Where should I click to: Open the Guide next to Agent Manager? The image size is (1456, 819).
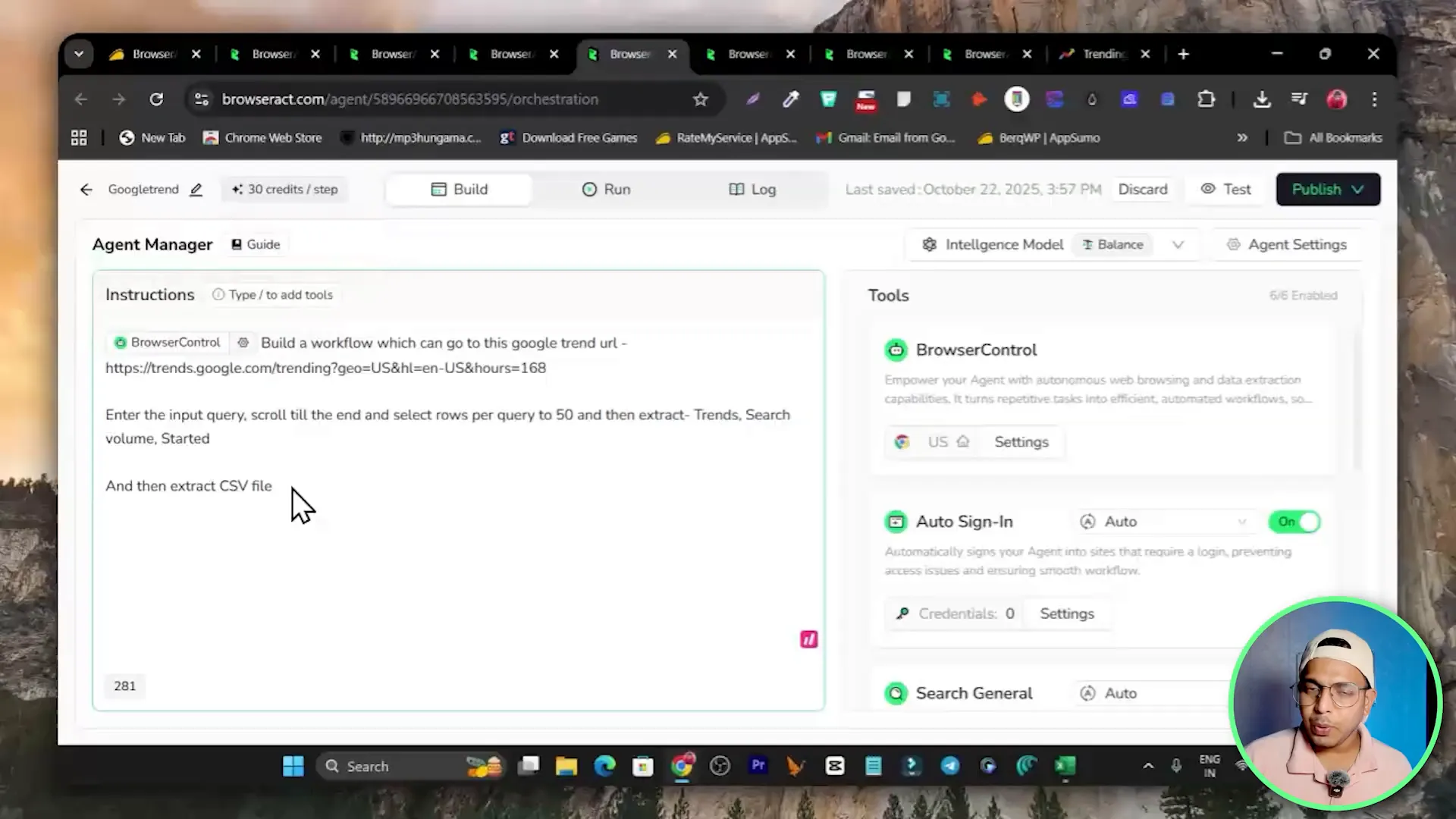click(256, 244)
